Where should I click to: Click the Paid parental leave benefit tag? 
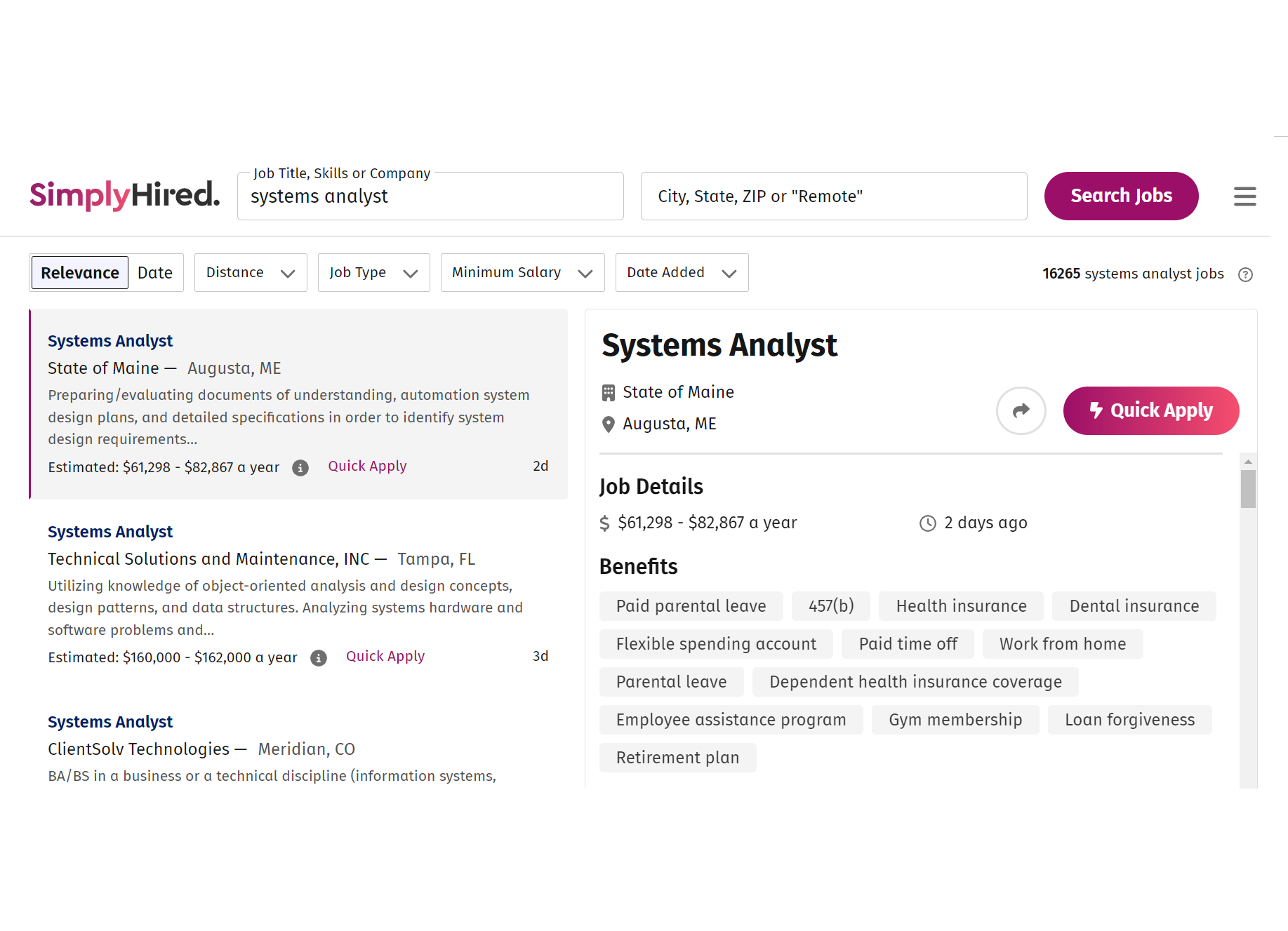click(x=691, y=606)
